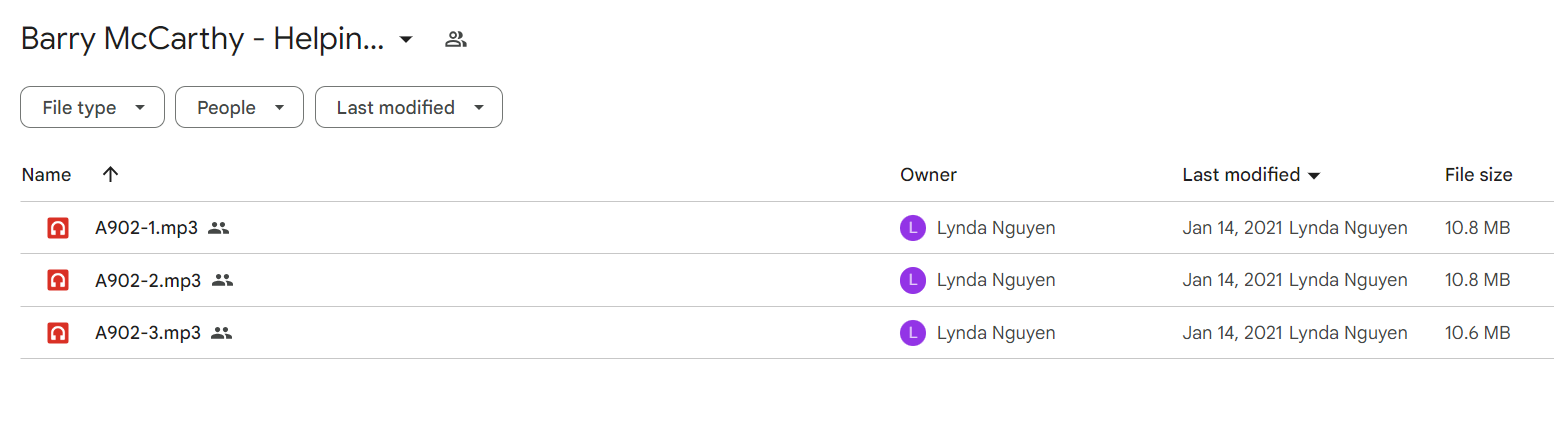This screenshot has height=445, width=1554.
Task: Click the shared people icon beside A902-1.mp3
Action: click(219, 228)
